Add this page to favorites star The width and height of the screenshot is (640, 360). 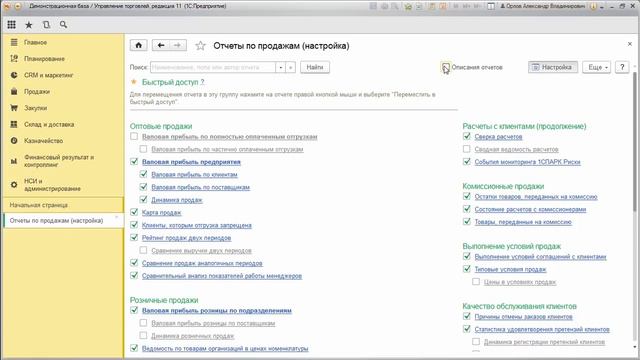[x=200, y=46]
